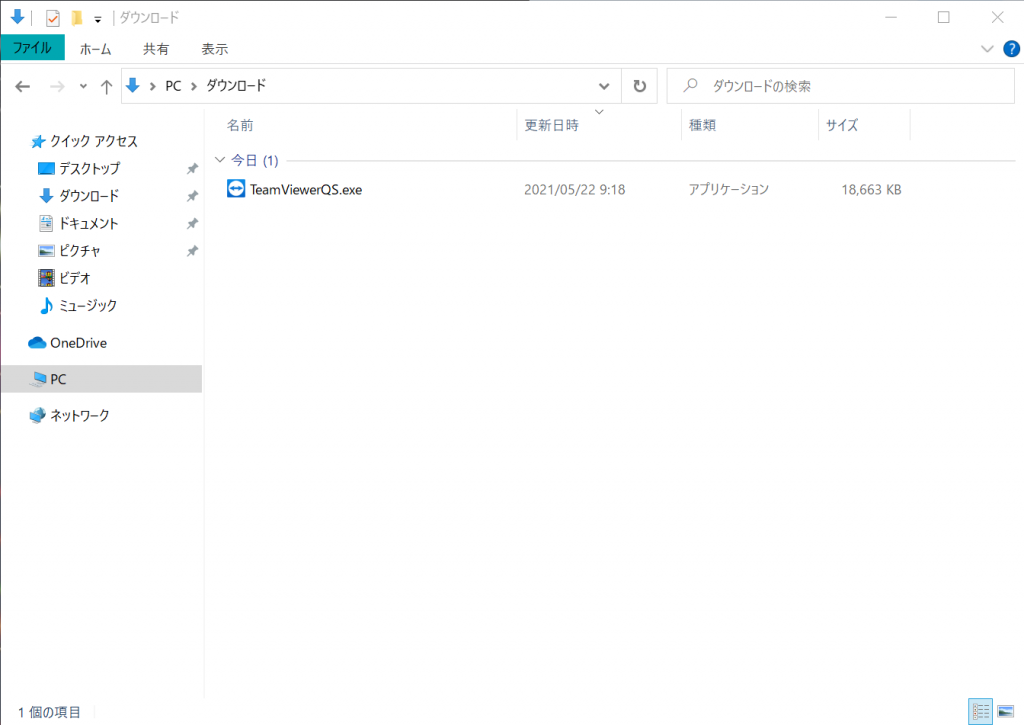Switch to large thumbnails view icon
1024x725 pixels.
(1004, 711)
